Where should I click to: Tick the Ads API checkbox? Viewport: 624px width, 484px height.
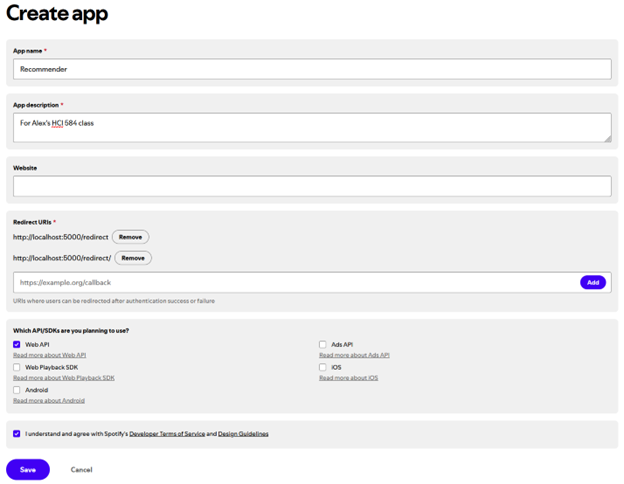[x=323, y=344]
